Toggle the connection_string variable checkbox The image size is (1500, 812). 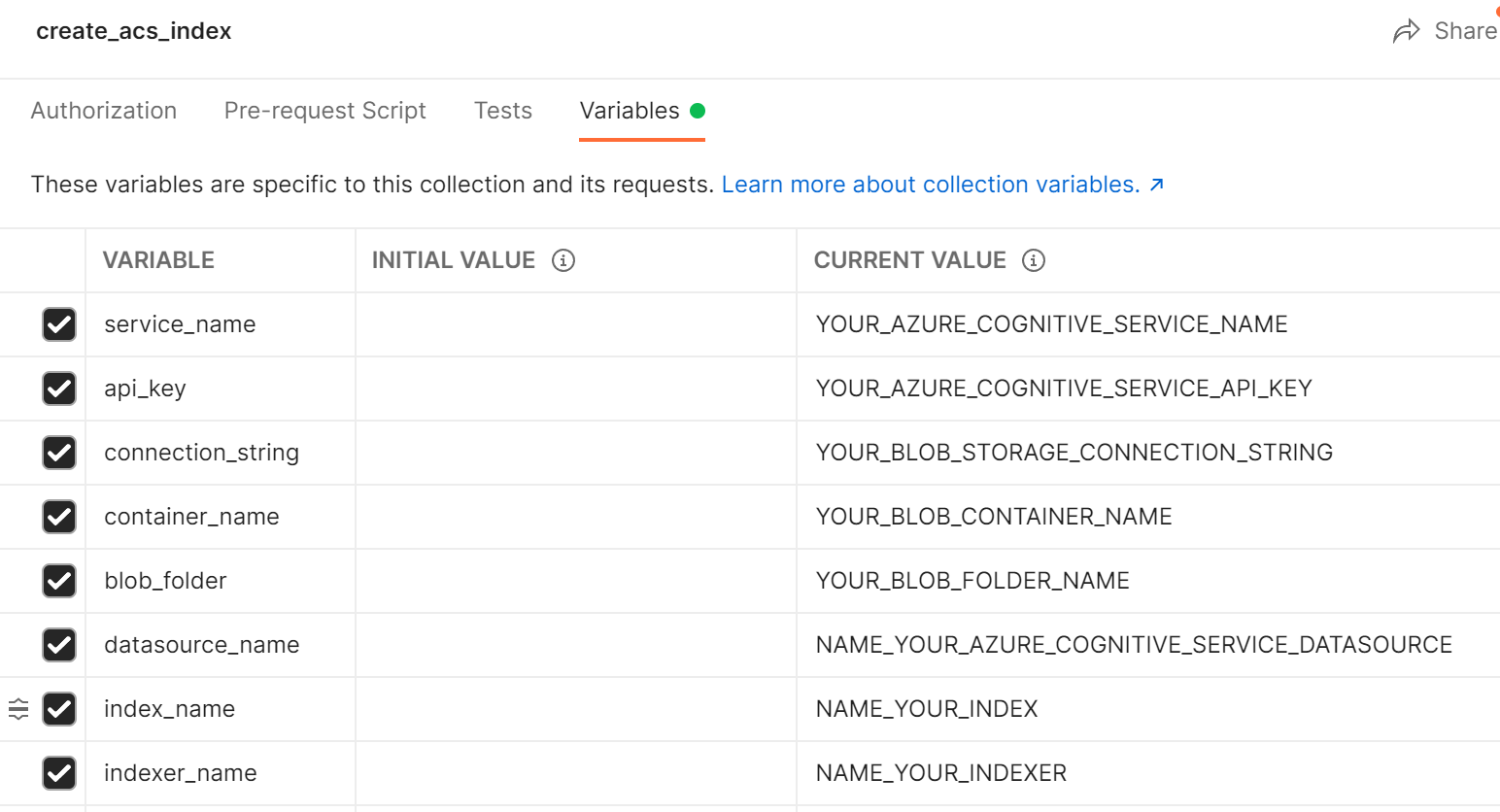(59, 453)
